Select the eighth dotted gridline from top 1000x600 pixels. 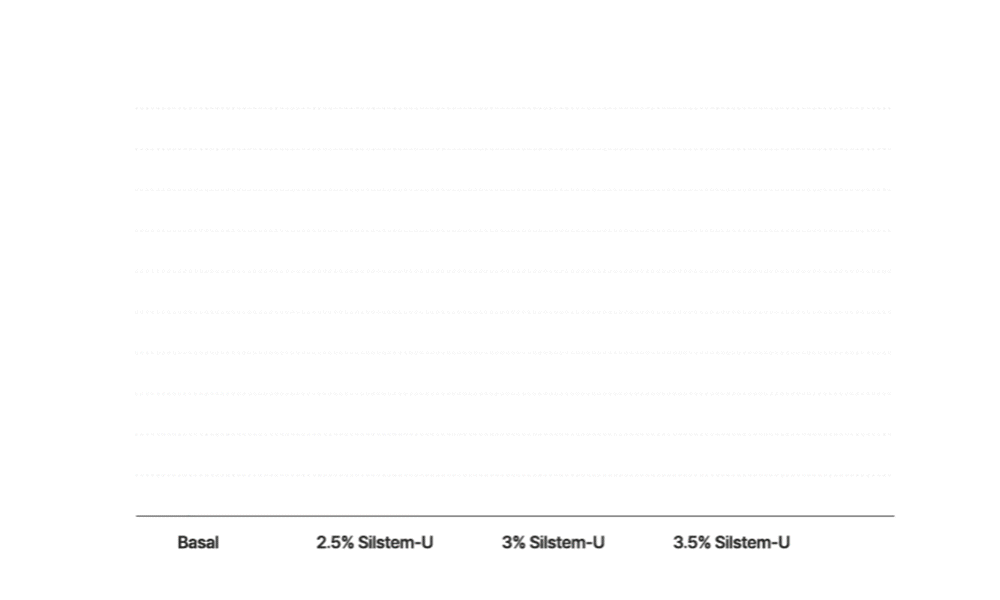[x=515, y=394]
